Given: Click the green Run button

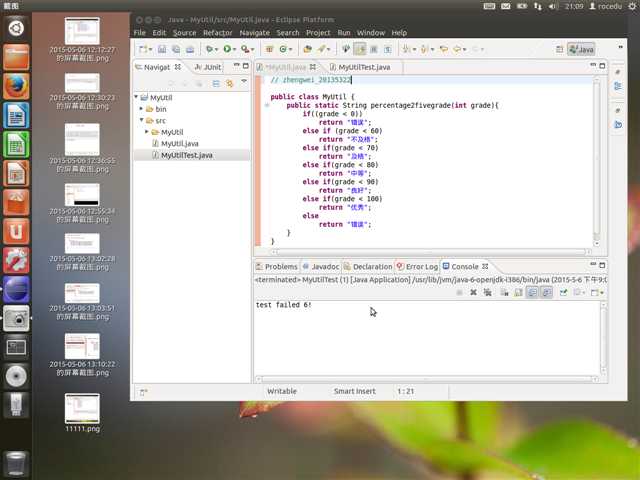Looking at the screenshot, I should 227,49.
